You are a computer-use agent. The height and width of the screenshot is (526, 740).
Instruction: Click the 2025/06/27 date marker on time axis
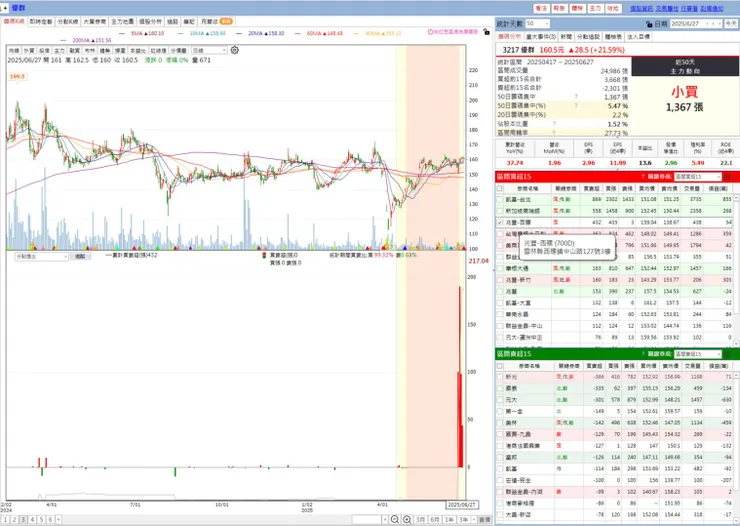coord(462,505)
